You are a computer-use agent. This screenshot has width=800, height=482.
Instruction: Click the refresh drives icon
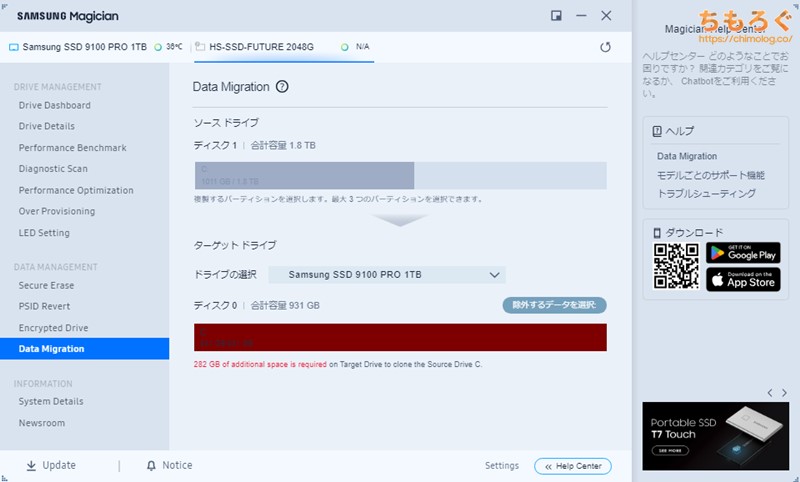point(605,47)
